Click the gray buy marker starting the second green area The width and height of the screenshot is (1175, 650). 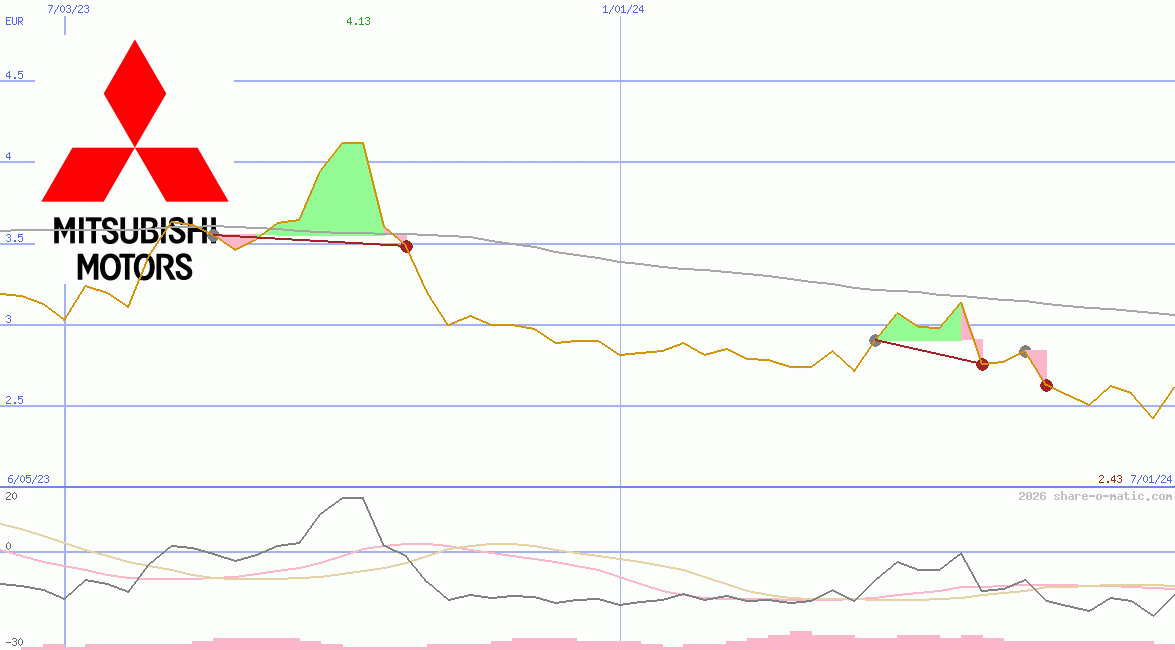[x=875, y=340]
